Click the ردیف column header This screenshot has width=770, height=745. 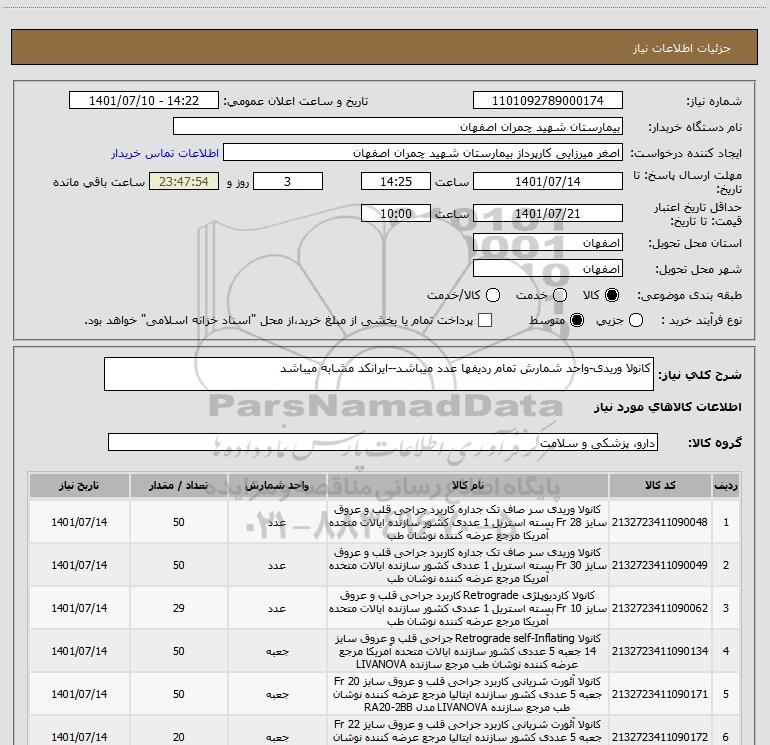click(726, 486)
